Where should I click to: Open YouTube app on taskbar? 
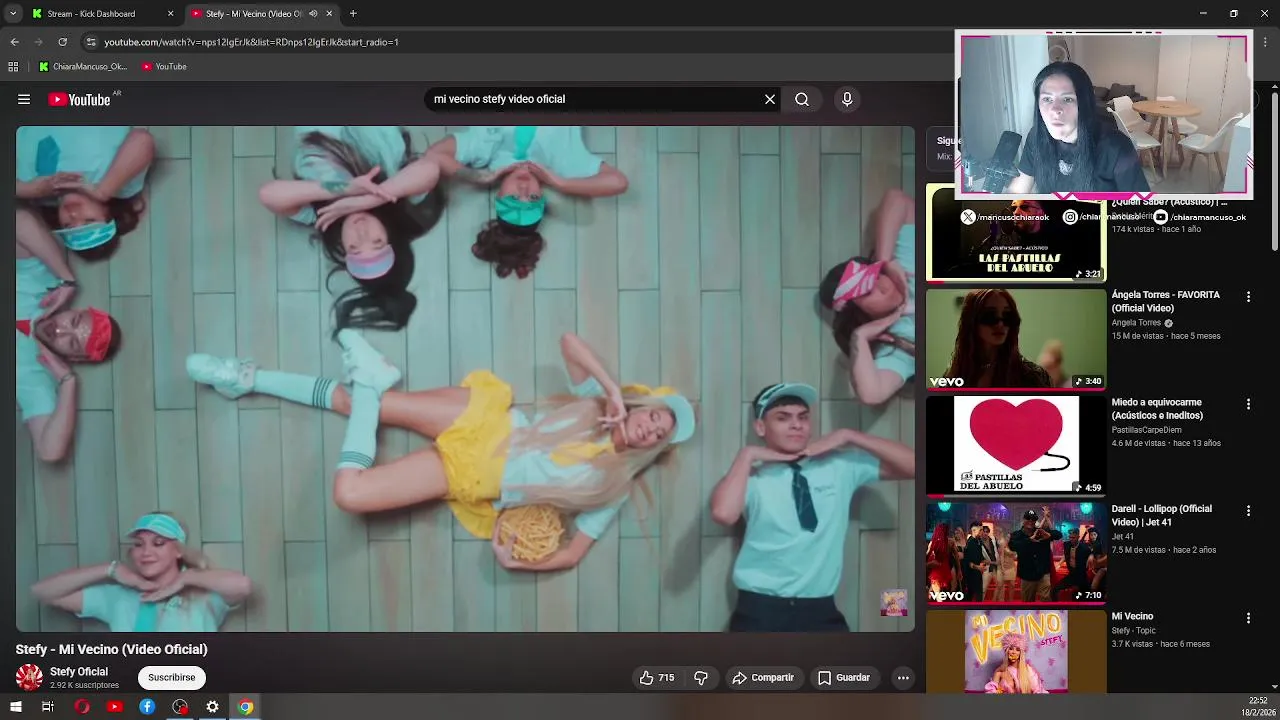[x=115, y=707]
